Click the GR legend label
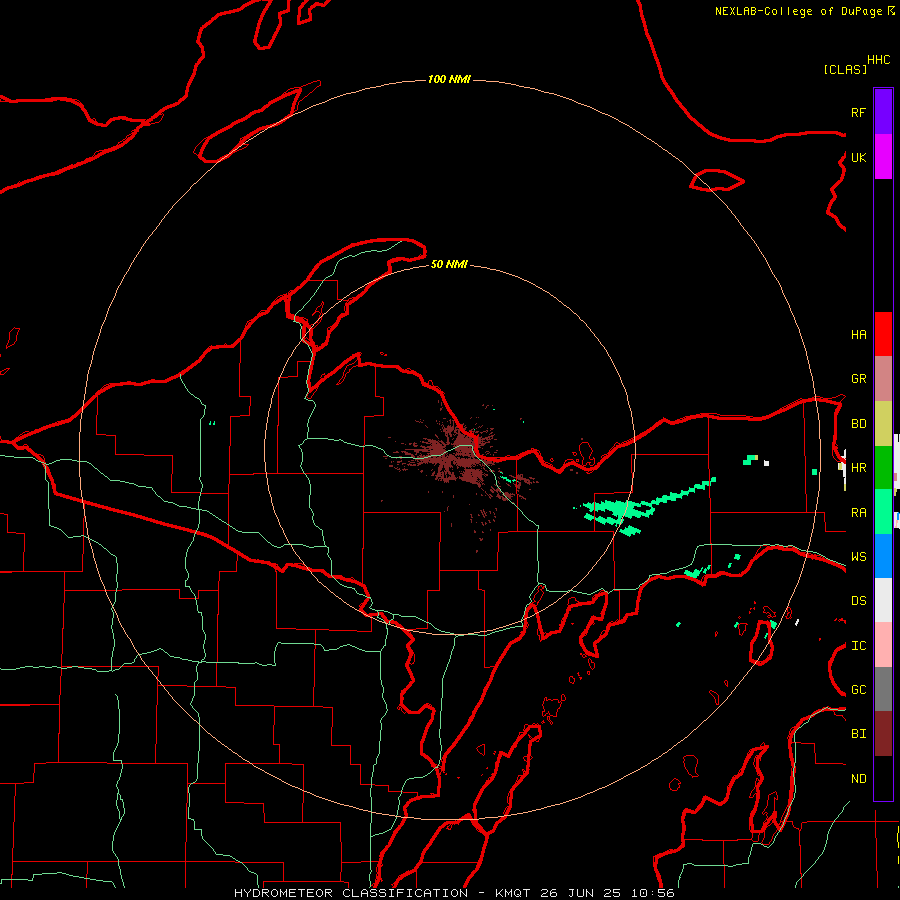This screenshot has width=900, height=900. [858, 379]
